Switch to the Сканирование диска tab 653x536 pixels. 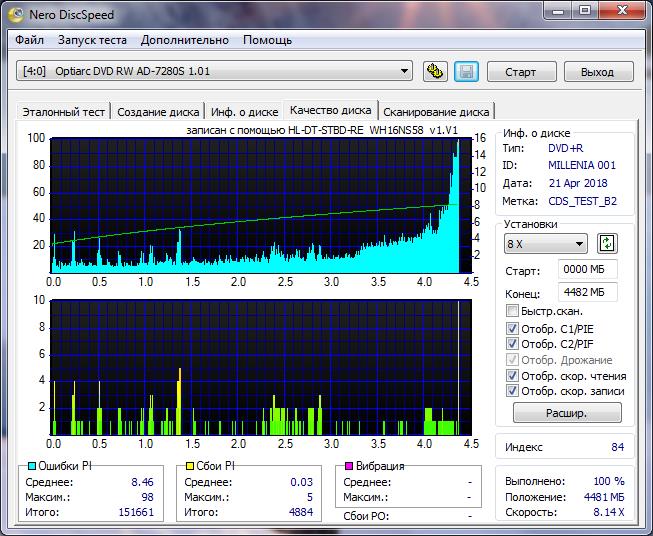[x=436, y=112]
